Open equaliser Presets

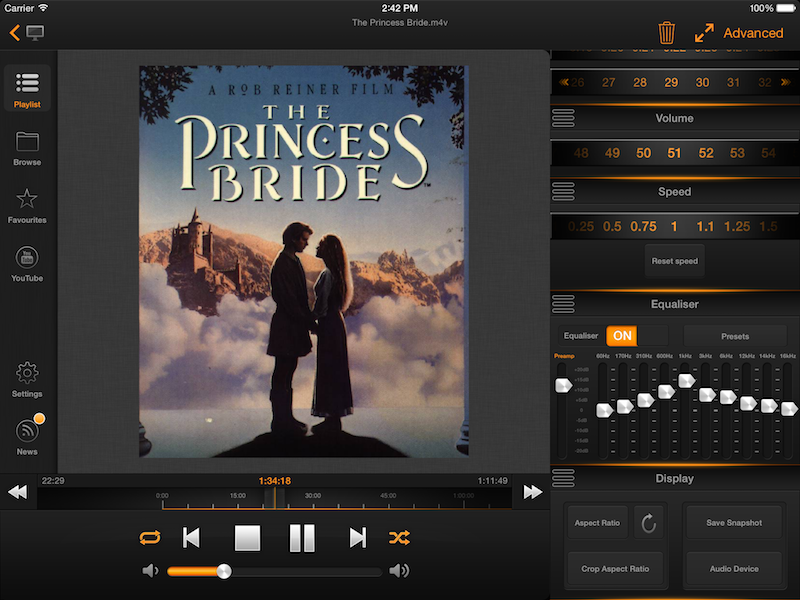[735, 336]
